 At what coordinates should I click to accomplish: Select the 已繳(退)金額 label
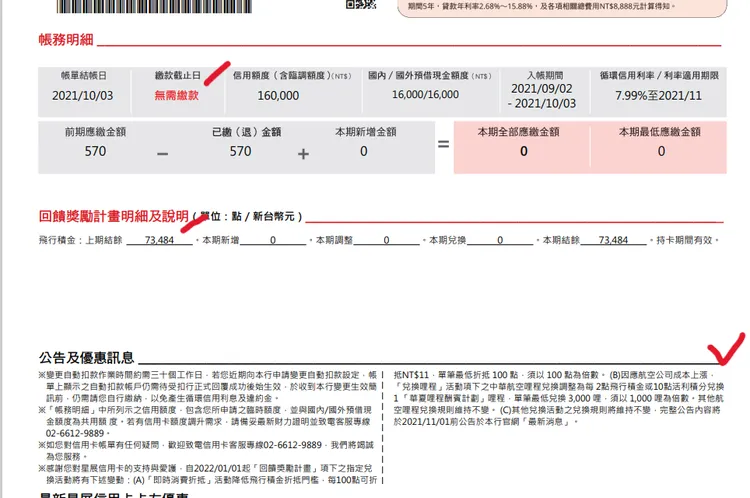click(247, 132)
